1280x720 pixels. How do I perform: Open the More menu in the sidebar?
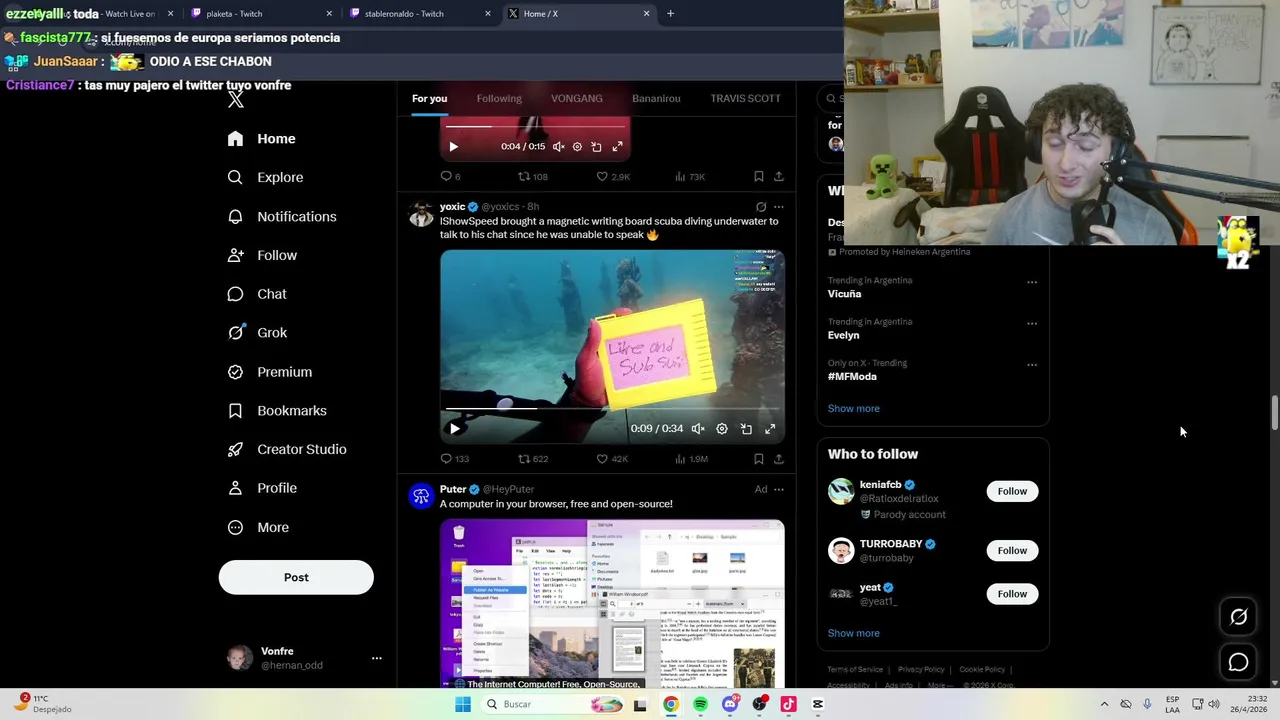point(258,527)
